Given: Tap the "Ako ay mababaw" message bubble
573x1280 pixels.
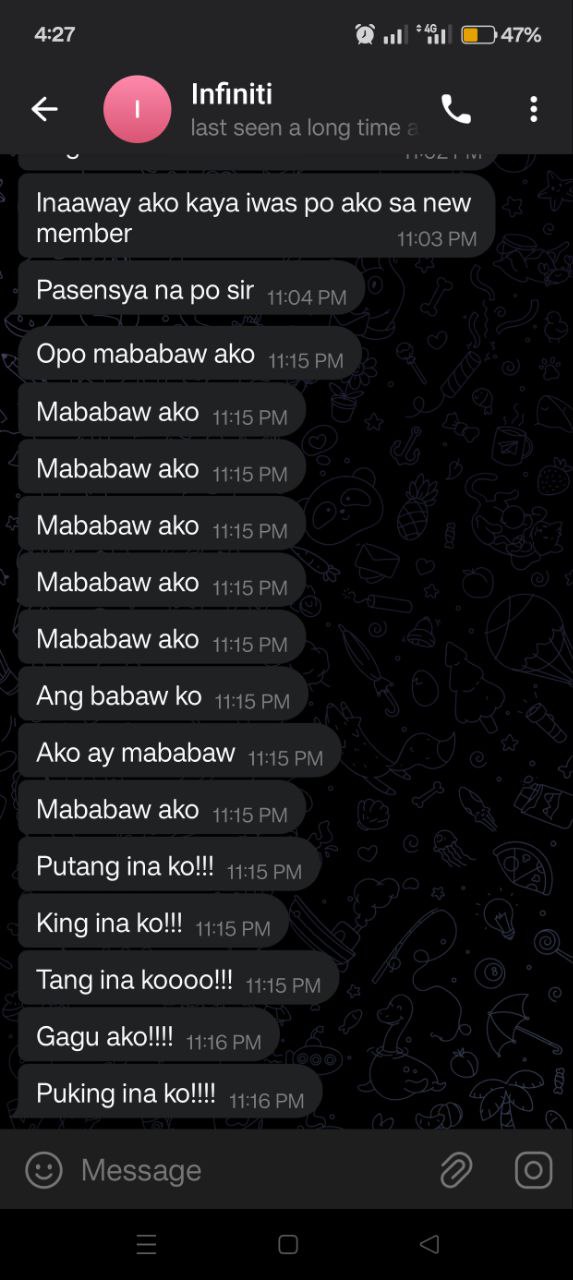Looking at the screenshot, I should point(179,753).
